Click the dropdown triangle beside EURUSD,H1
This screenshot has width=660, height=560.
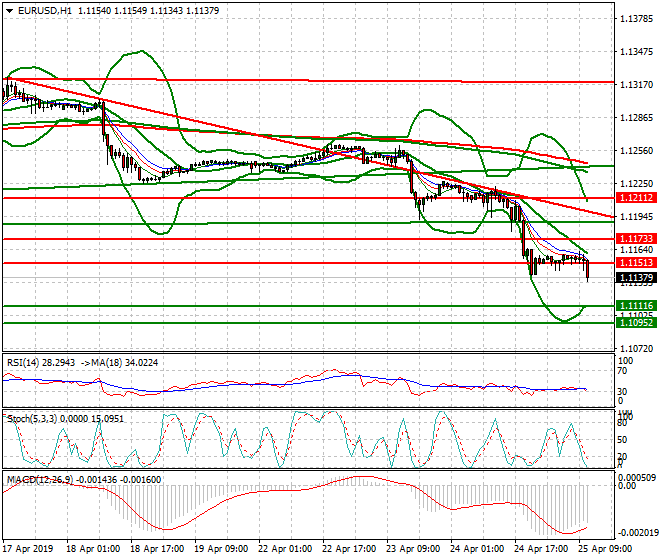tap(8, 10)
